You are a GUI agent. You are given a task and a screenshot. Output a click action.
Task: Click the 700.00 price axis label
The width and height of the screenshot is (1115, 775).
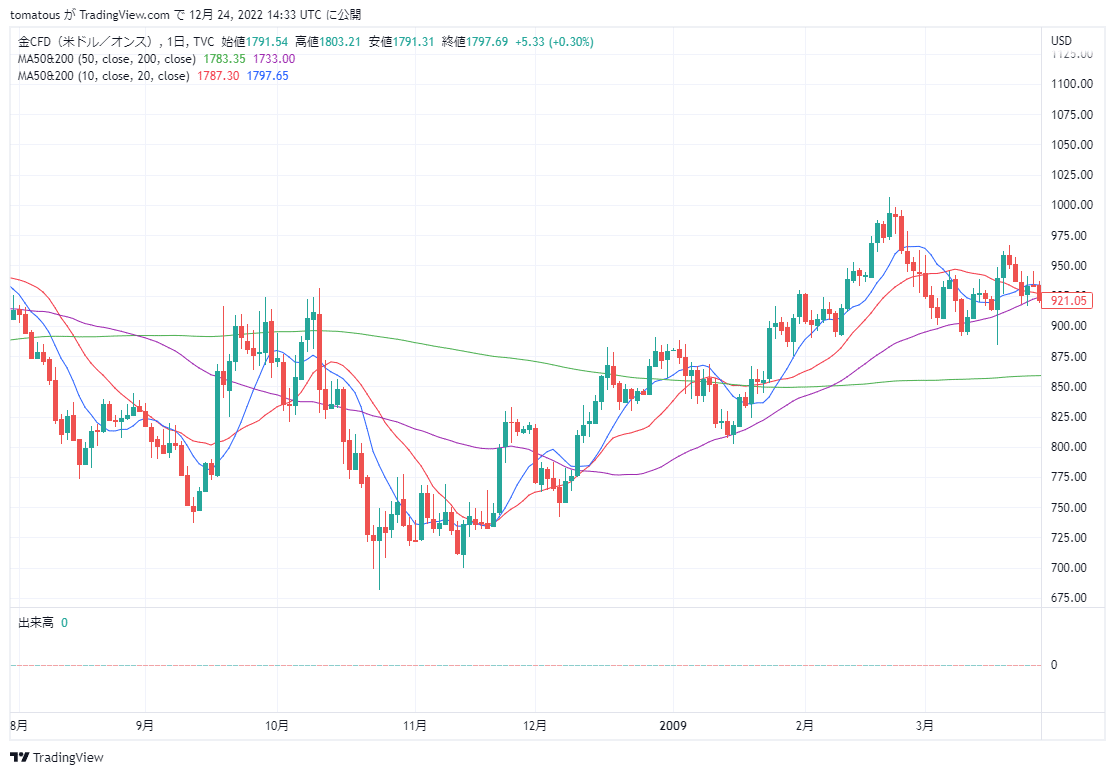1069,568
